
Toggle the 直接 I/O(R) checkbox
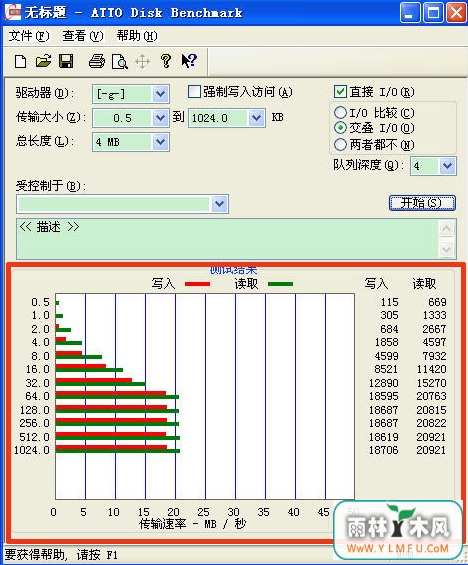click(340, 92)
